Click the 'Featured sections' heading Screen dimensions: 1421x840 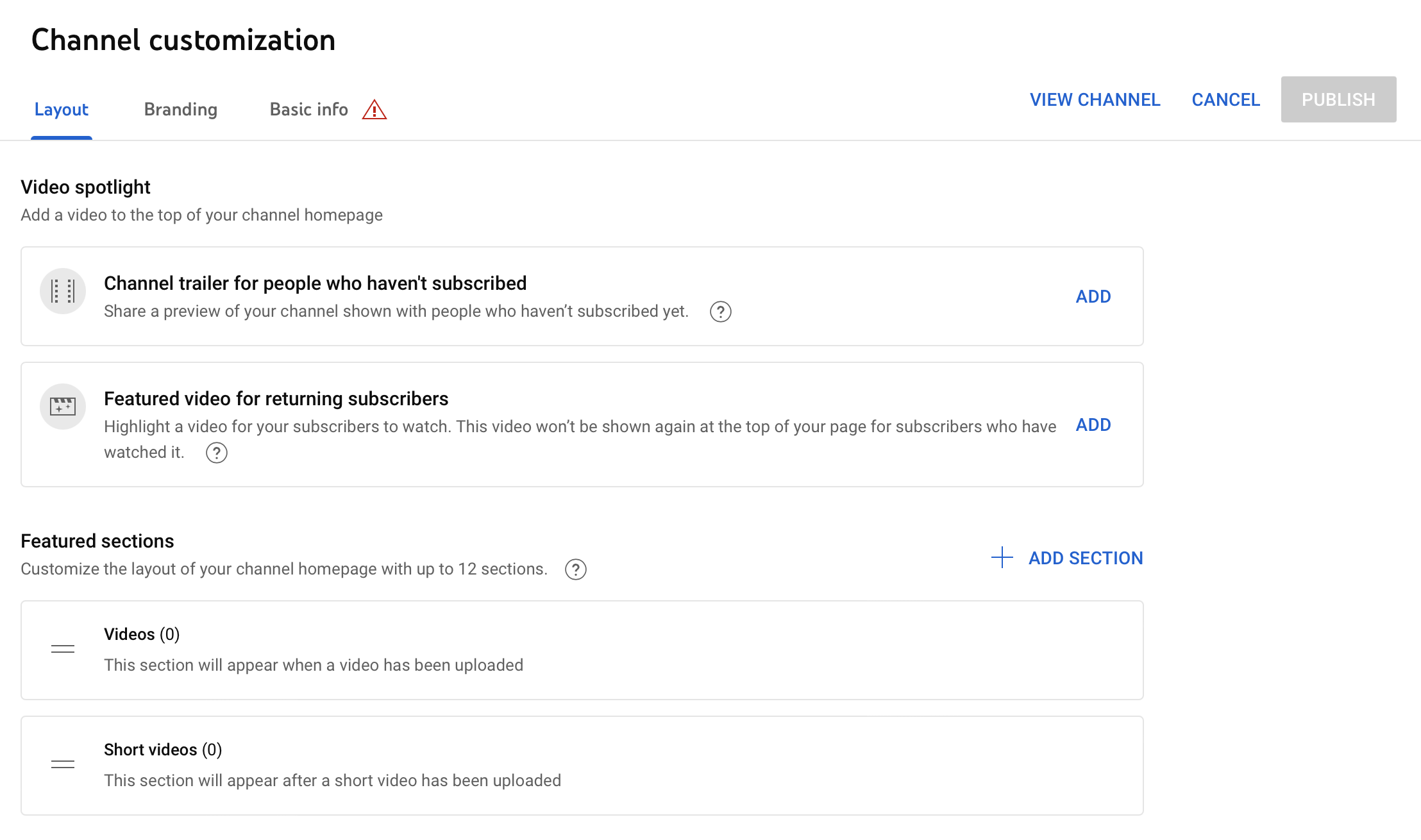tap(97, 541)
